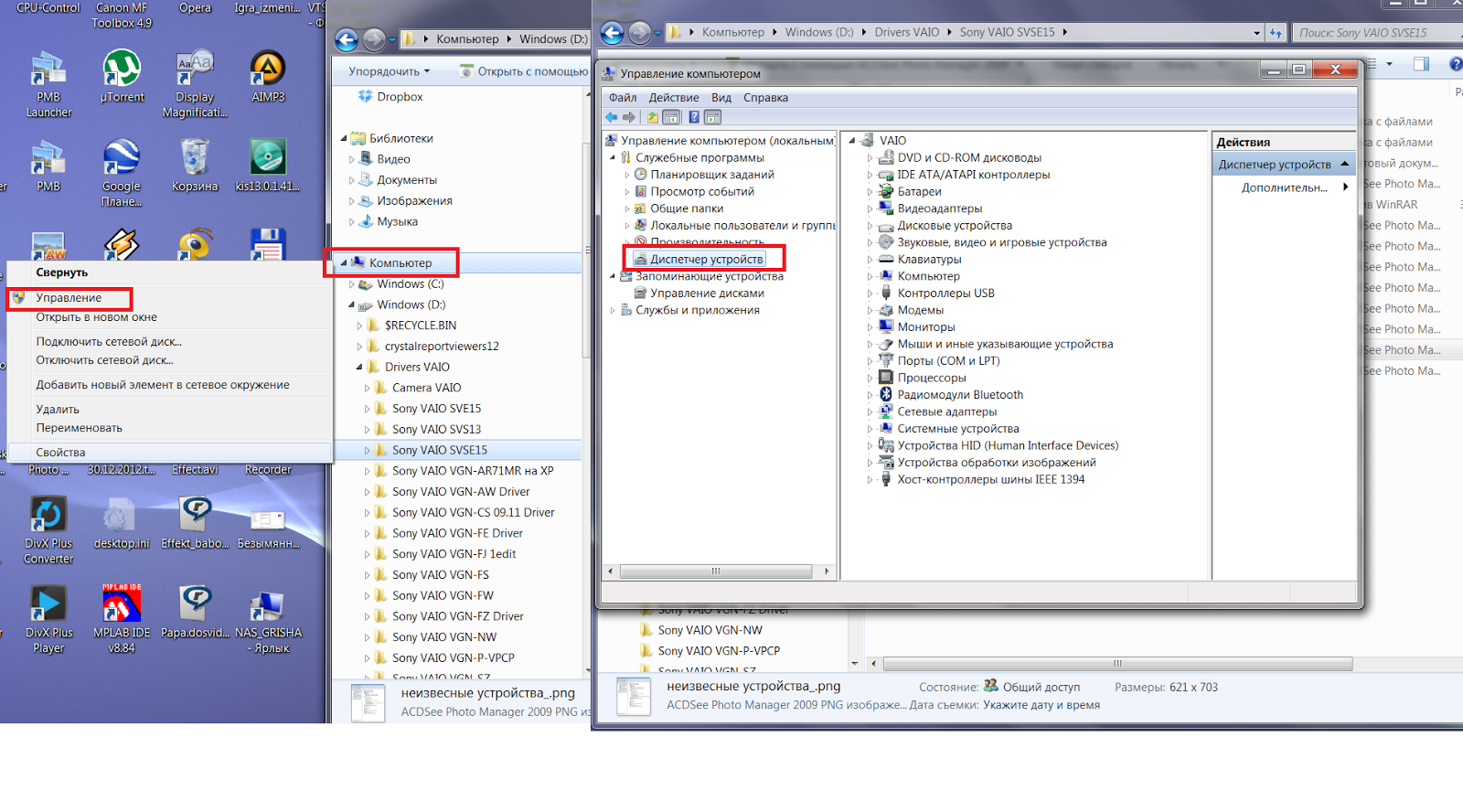Click the Поиск: Sony VAIO SVSE15 search field

[x=1376, y=33]
